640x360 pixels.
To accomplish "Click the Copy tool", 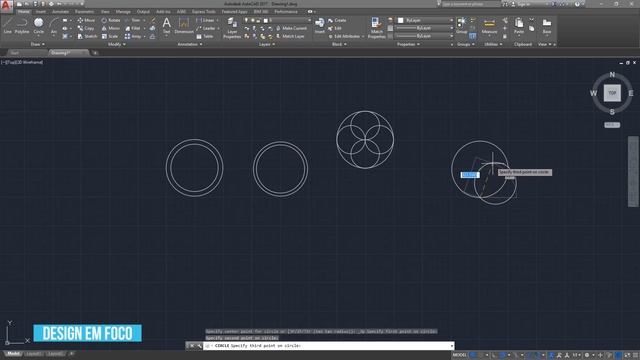I will tap(86, 28).
